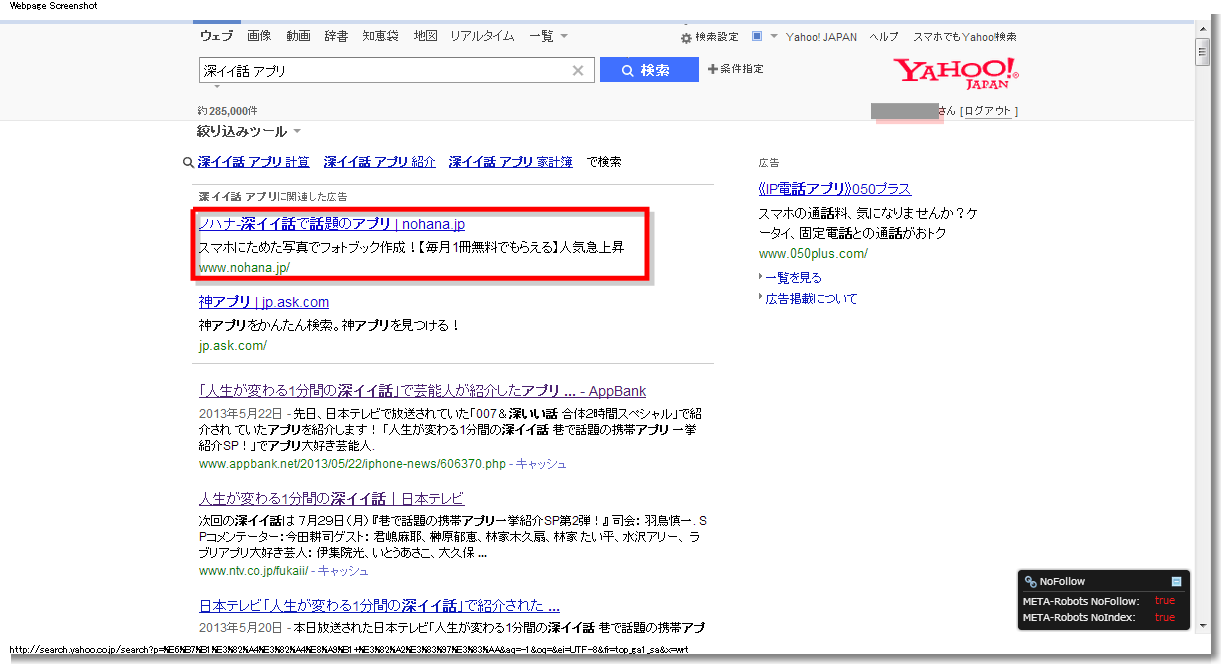Switch to the 動画 search tab
The image size is (1221, 664).
coord(298,36)
